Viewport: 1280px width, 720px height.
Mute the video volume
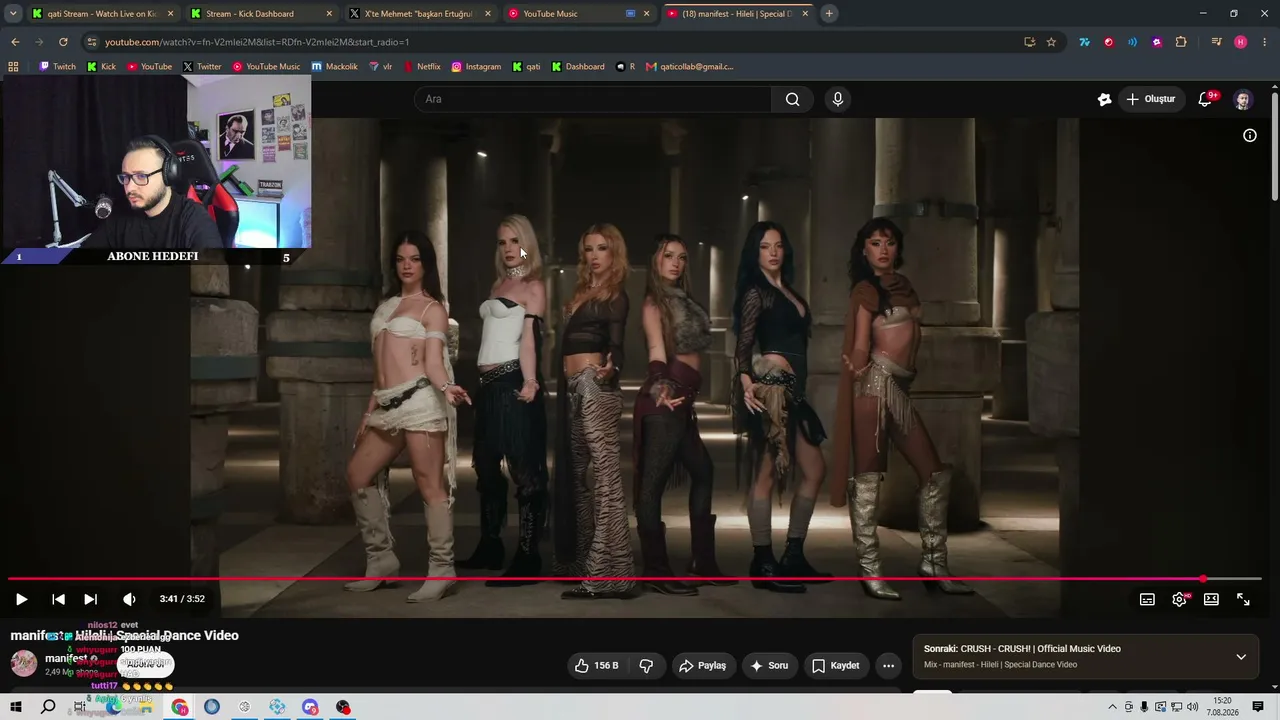point(129,599)
